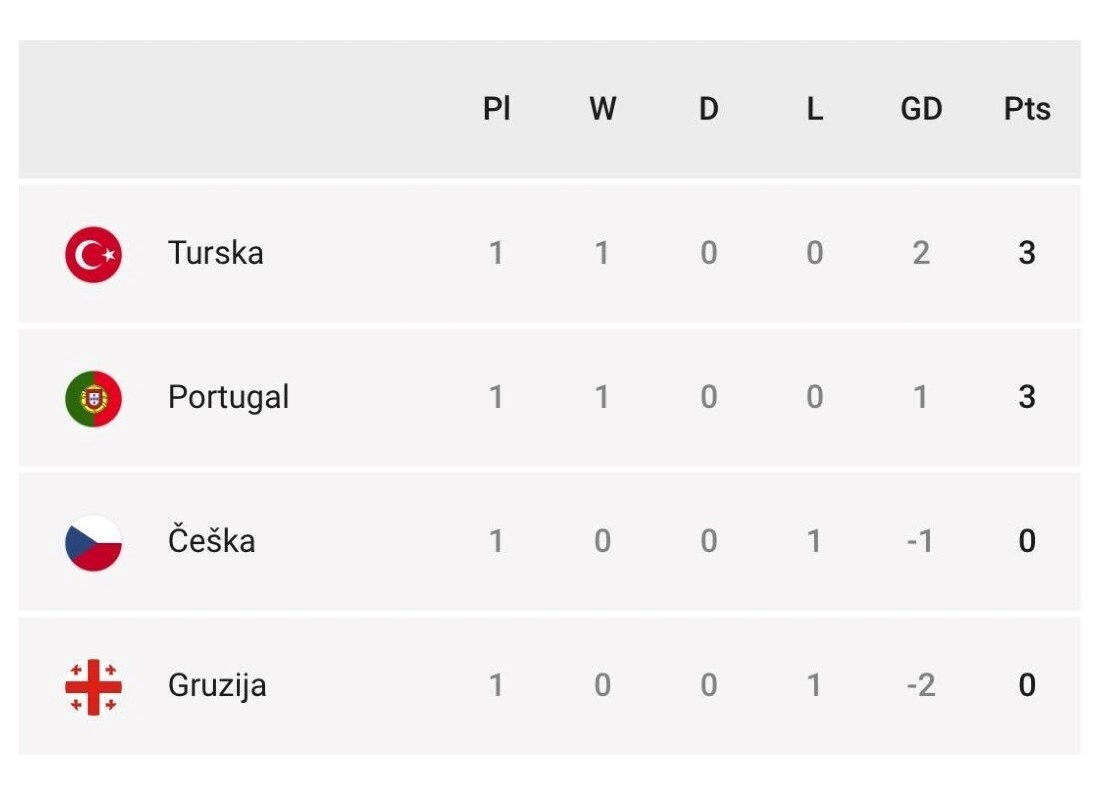Click the Turkey flag icon
1100x800 pixels.
[93, 254]
